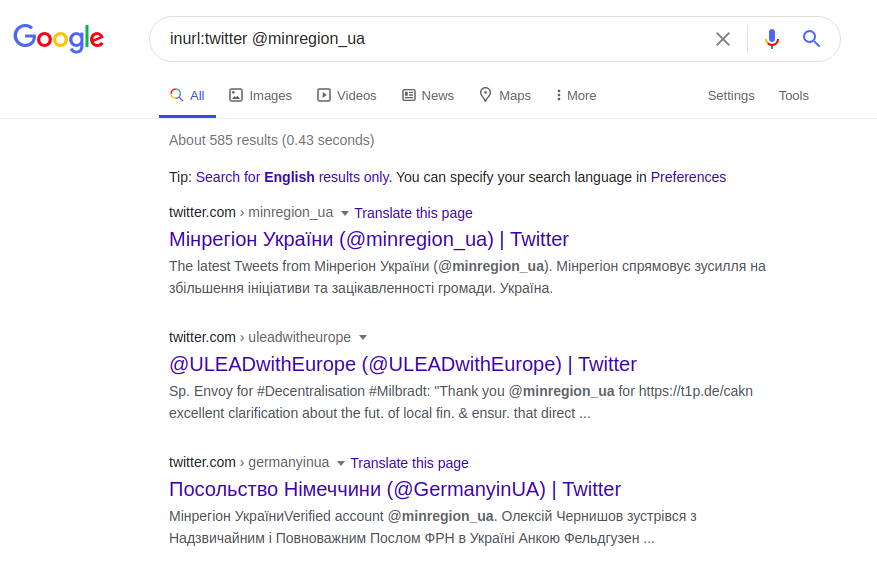This screenshot has width=877, height=572.
Task: Open the Preferences link
Action: 688,177
